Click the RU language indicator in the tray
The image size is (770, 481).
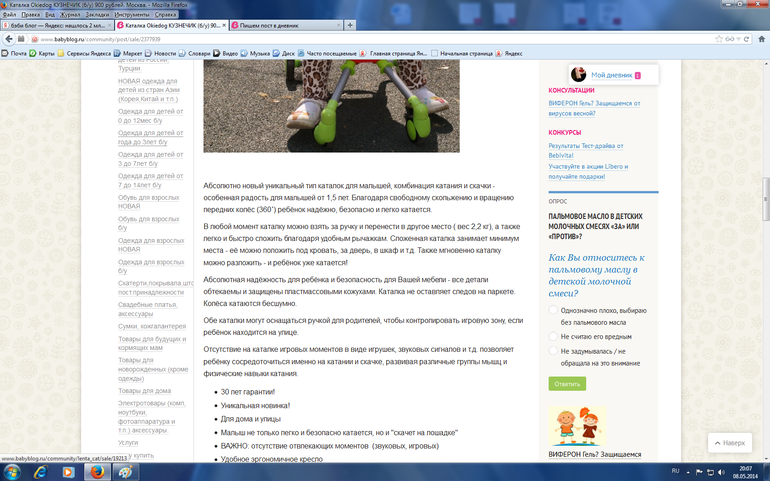(x=675, y=471)
